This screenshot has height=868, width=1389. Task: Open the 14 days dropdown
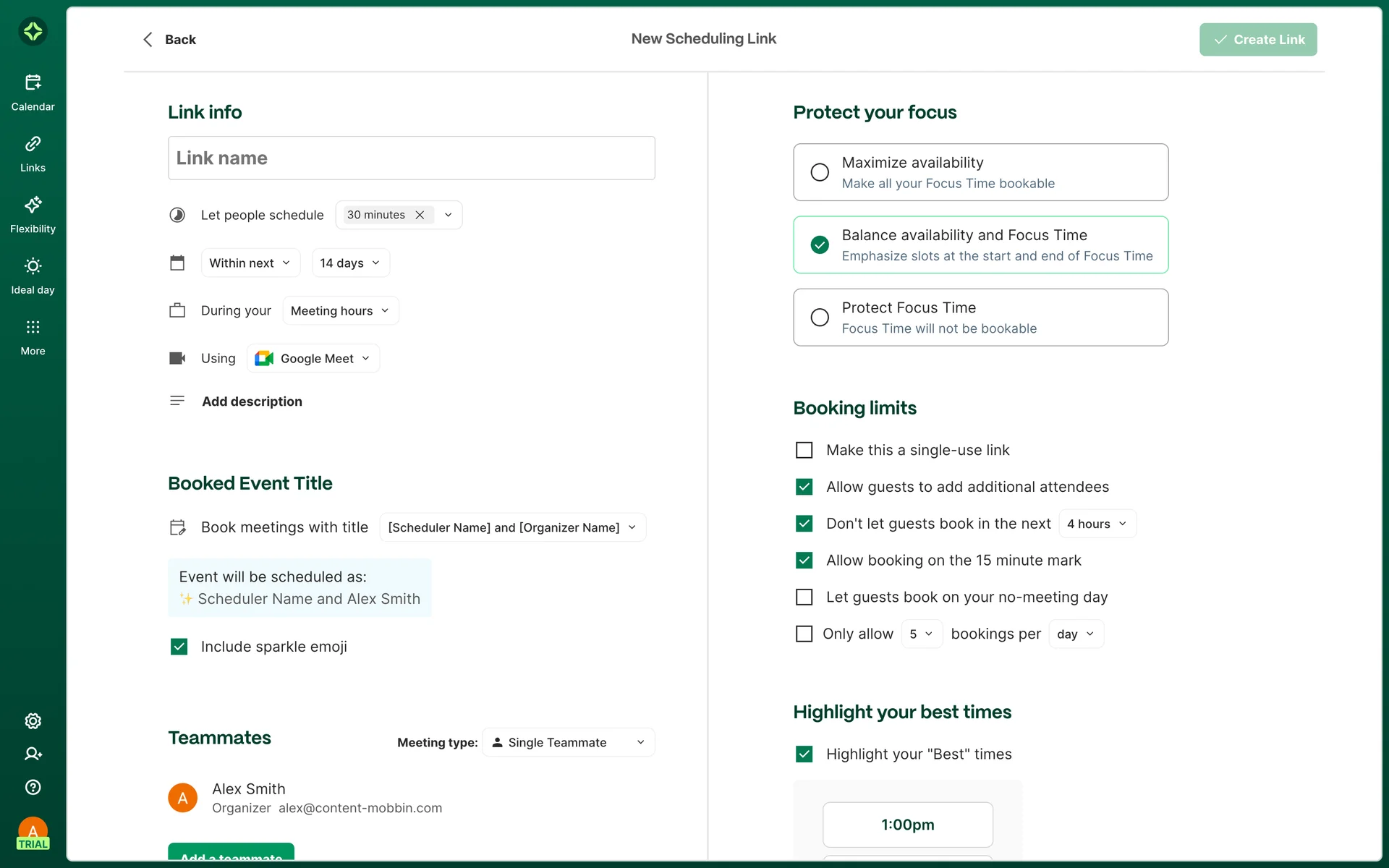(x=350, y=263)
